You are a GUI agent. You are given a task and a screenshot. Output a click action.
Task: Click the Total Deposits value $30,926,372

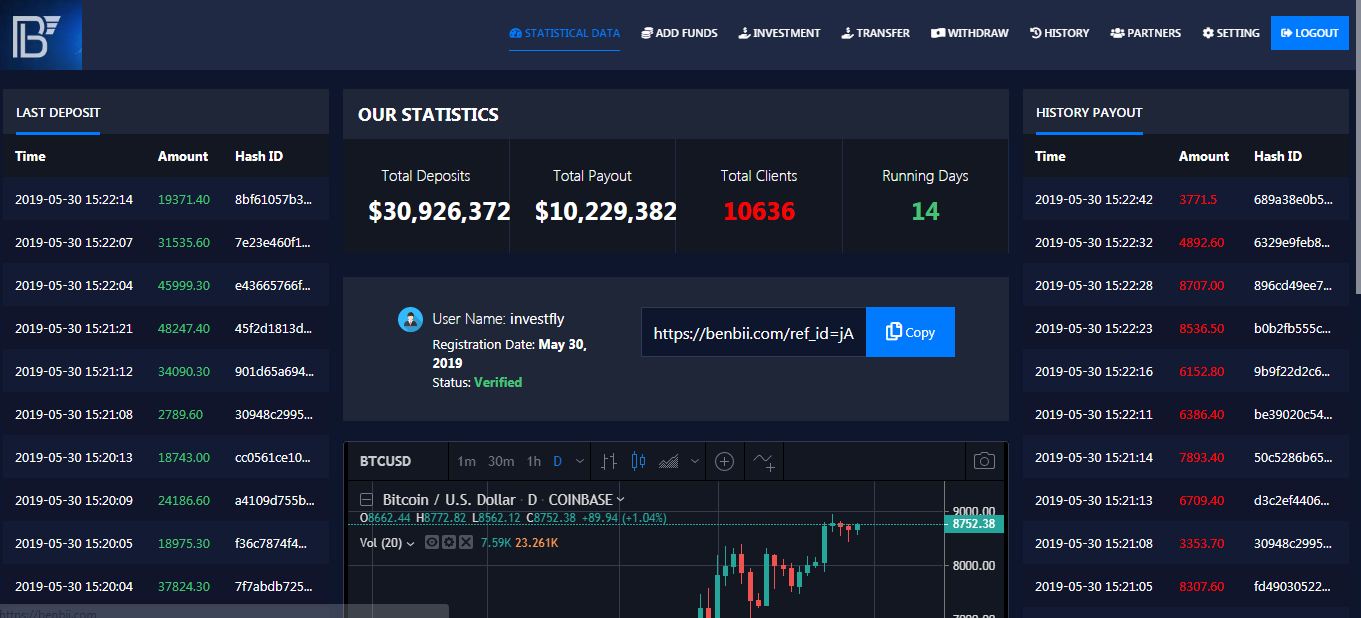(x=439, y=211)
